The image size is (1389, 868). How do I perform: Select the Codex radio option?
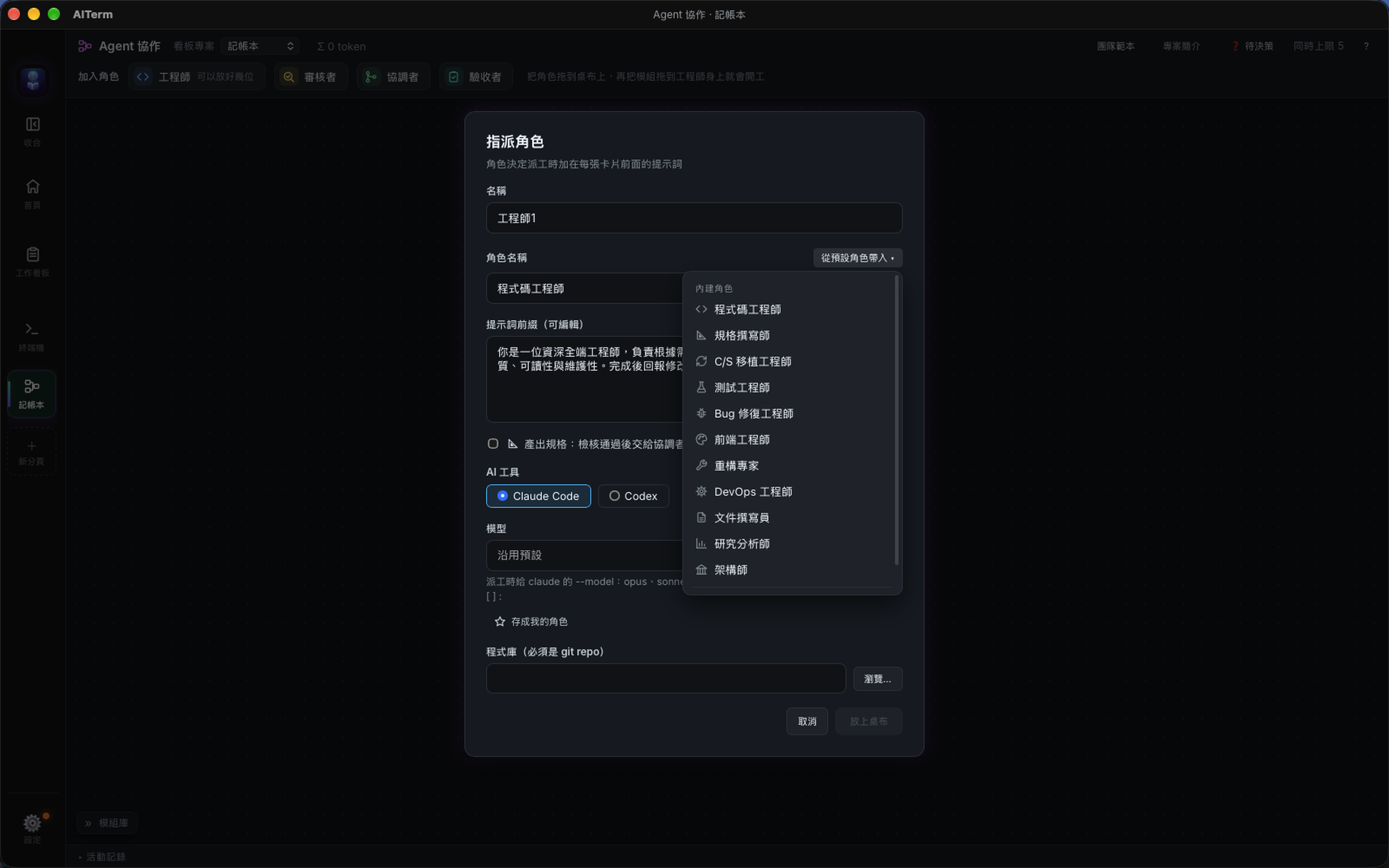pyautogui.click(x=633, y=496)
